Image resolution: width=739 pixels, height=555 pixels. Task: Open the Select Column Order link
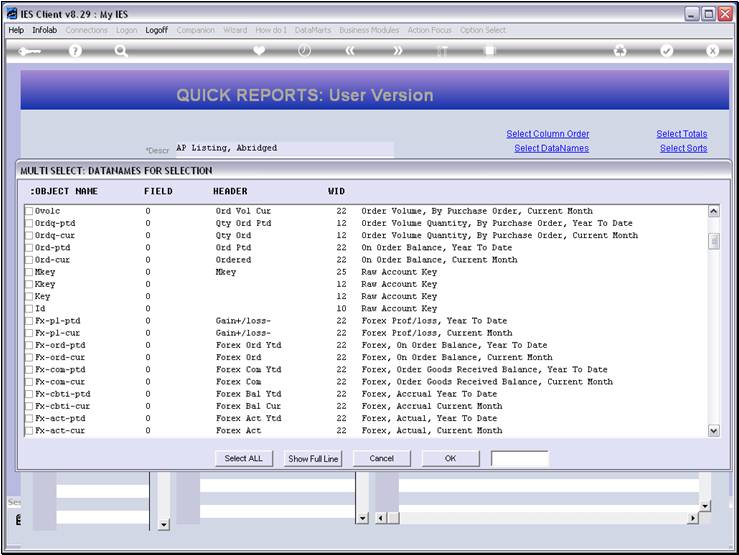tap(548, 134)
